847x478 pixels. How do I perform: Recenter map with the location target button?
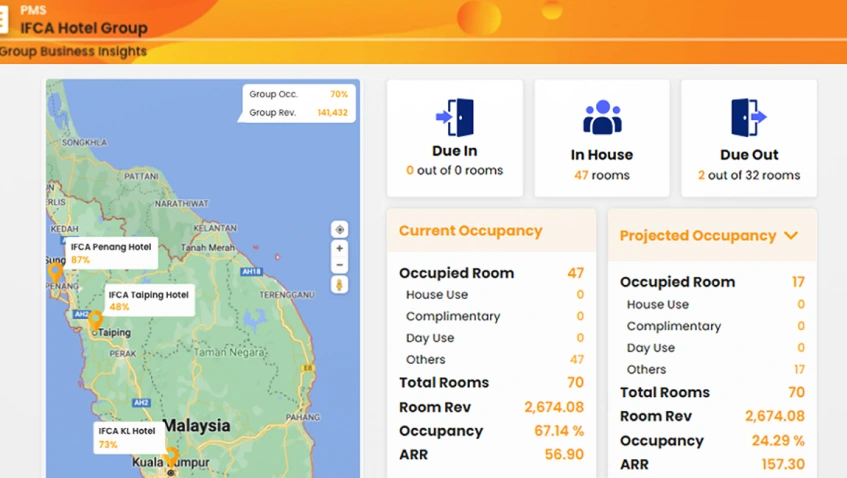coord(339,230)
